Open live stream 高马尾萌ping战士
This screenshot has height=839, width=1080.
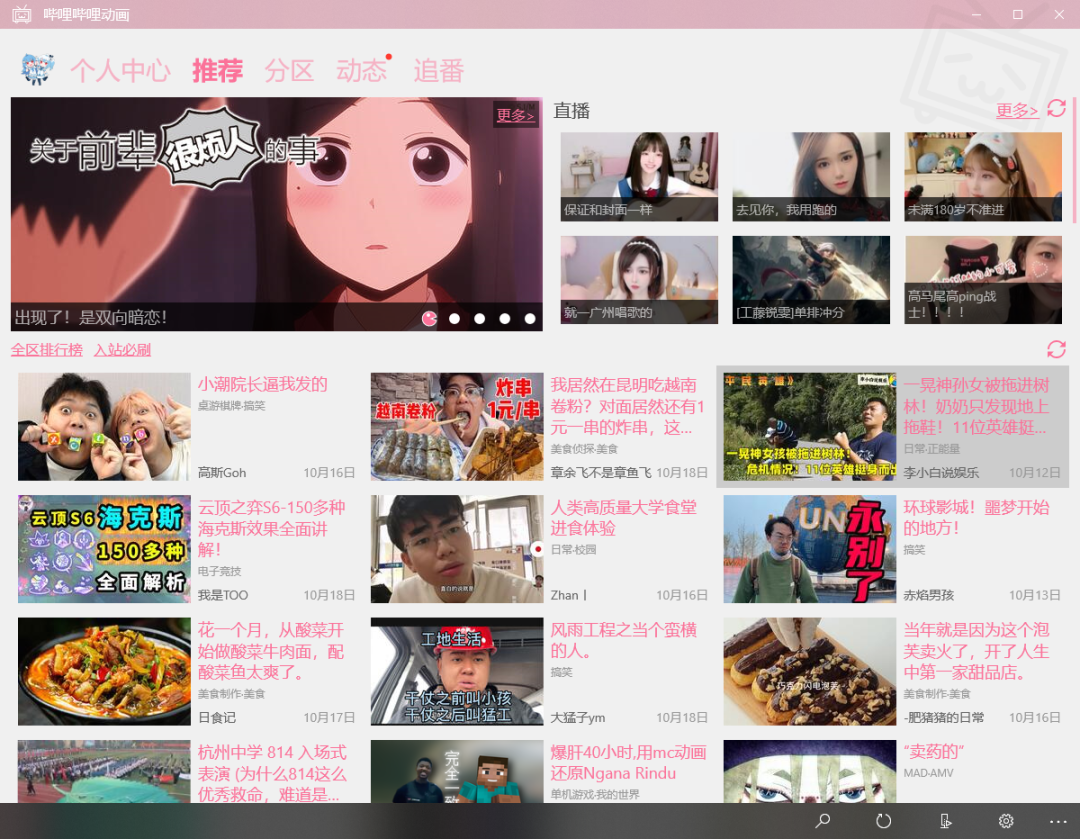click(983, 280)
